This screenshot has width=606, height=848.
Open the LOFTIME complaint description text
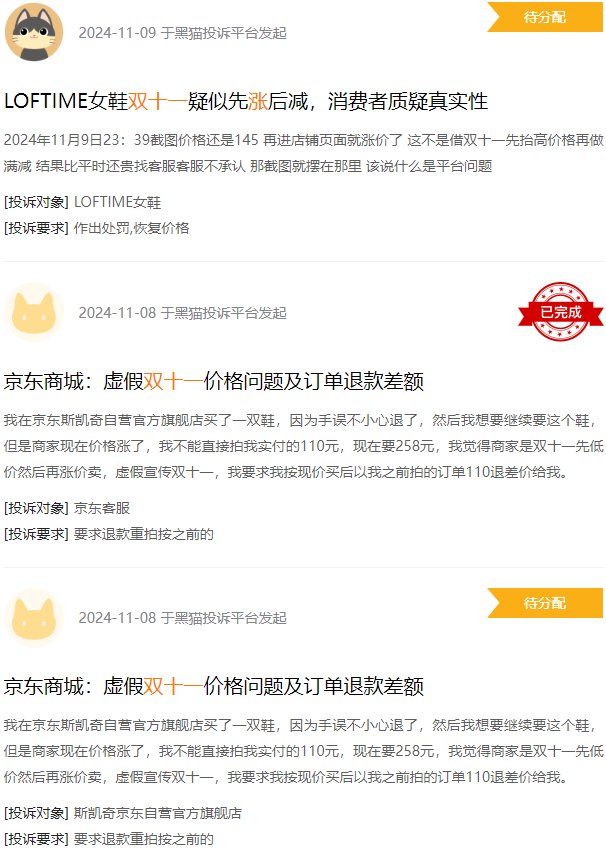coord(303,153)
